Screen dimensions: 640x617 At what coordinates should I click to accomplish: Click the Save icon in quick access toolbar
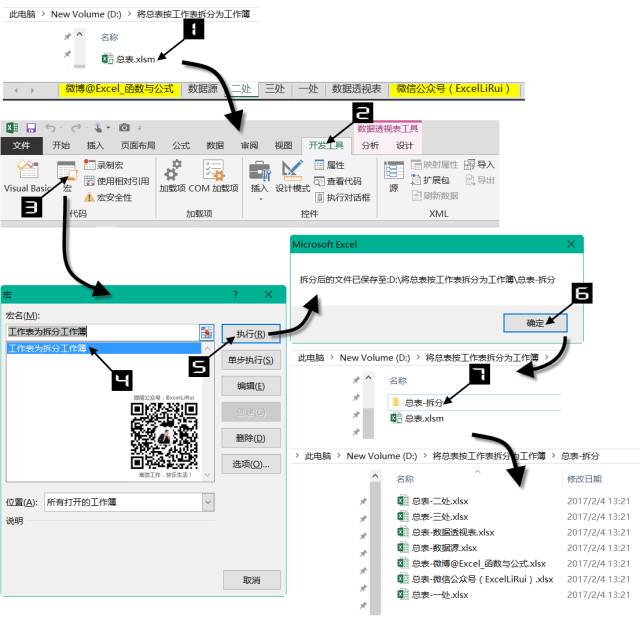tap(31, 128)
